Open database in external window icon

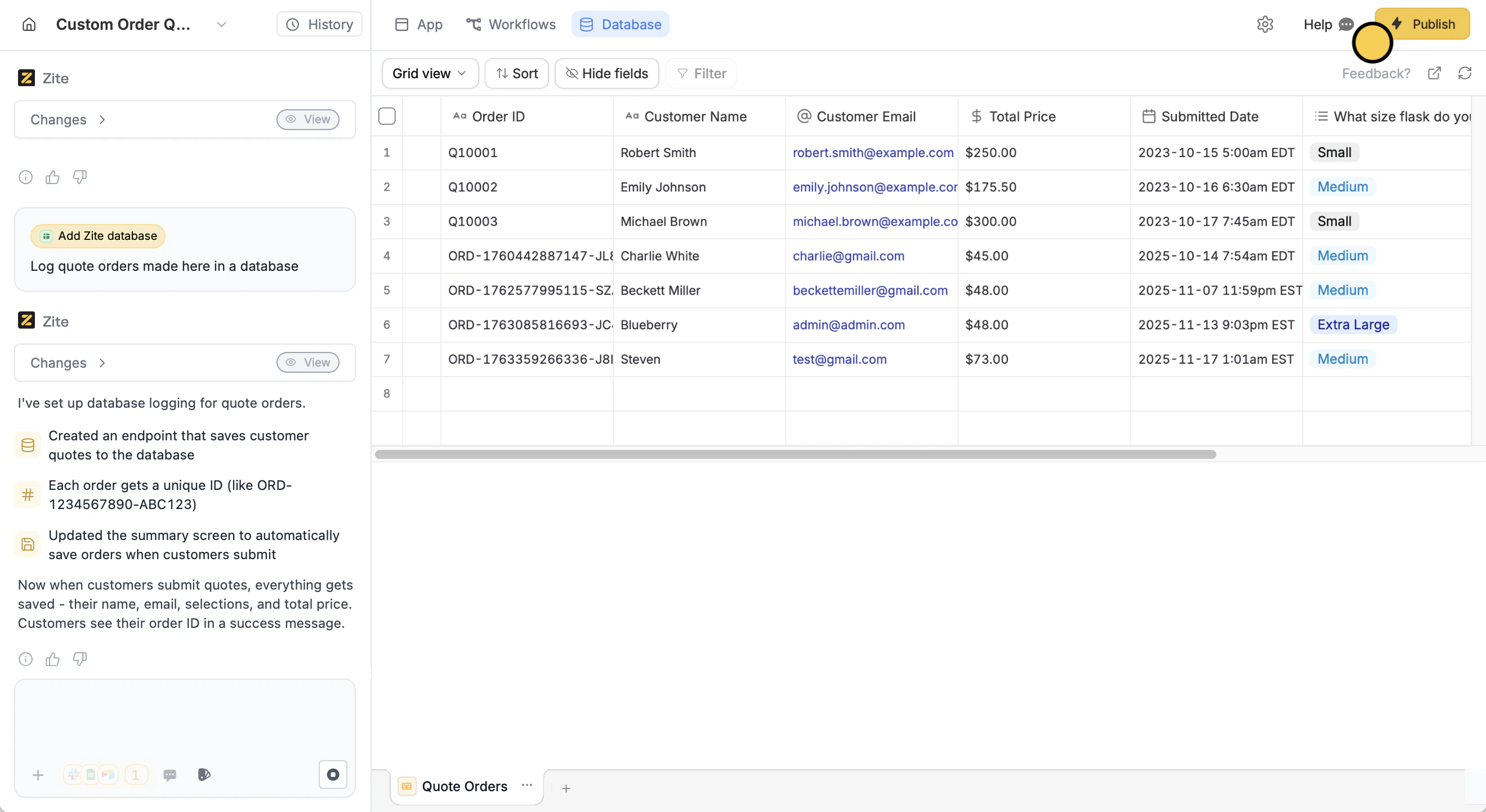coord(1434,73)
